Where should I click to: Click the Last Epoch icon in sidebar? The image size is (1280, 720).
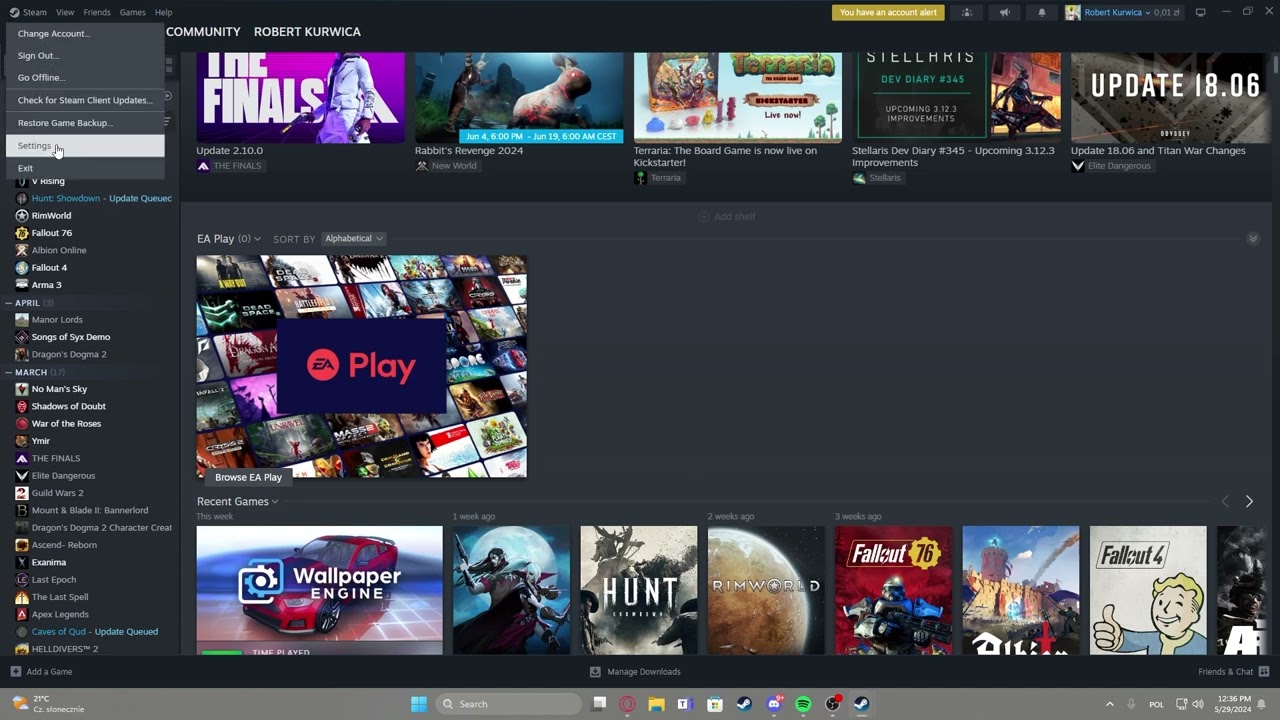click(x=22, y=579)
